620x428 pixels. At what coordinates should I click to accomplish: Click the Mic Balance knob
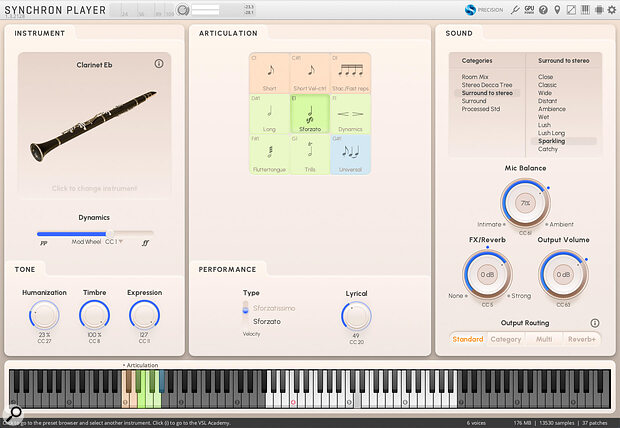[x=524, y=203]
